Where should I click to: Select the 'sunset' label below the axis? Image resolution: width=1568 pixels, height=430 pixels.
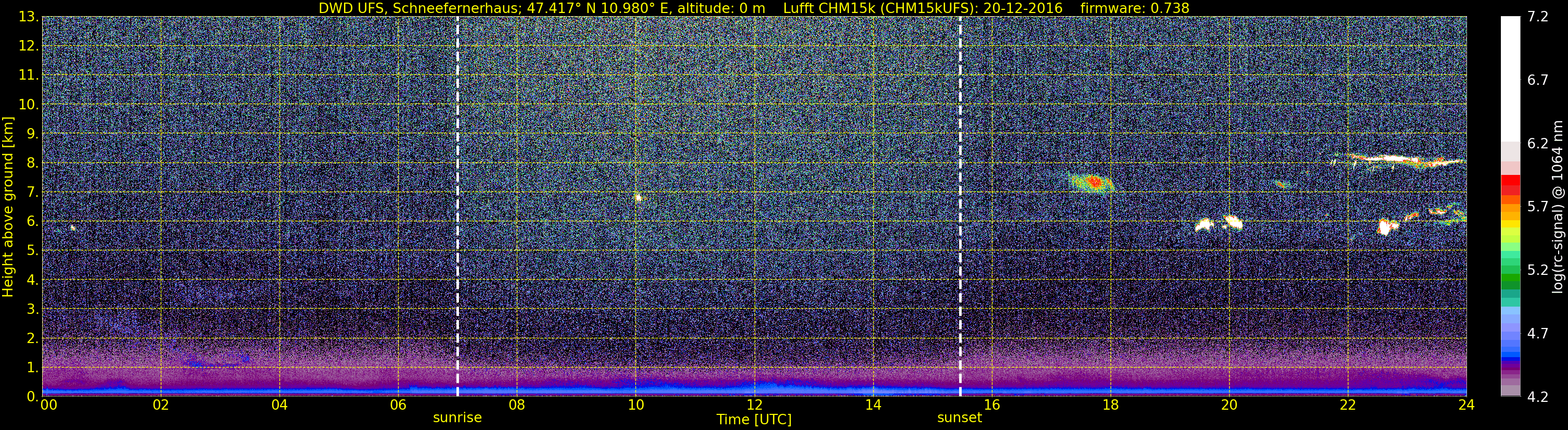[x=959, y=418]
